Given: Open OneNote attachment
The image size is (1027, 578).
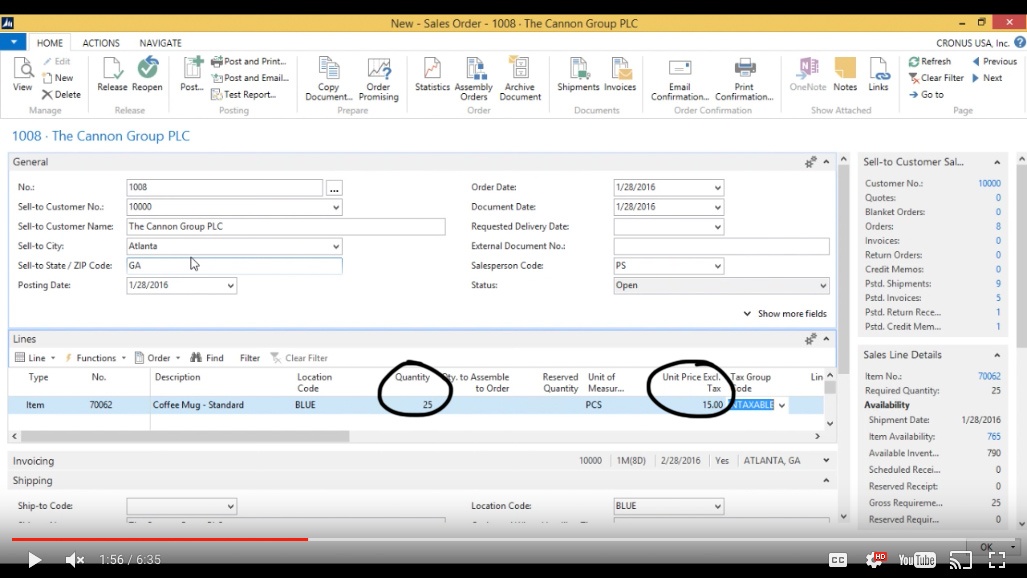Looking at the screenshot, I should [808, 74].
